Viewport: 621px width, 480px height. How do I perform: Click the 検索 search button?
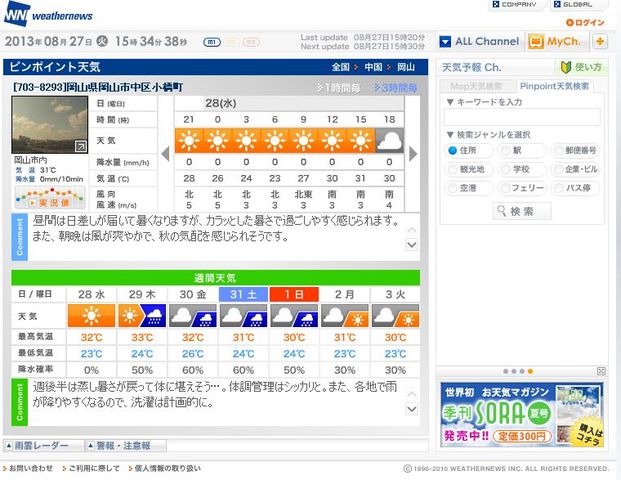(x=522, y=211)
